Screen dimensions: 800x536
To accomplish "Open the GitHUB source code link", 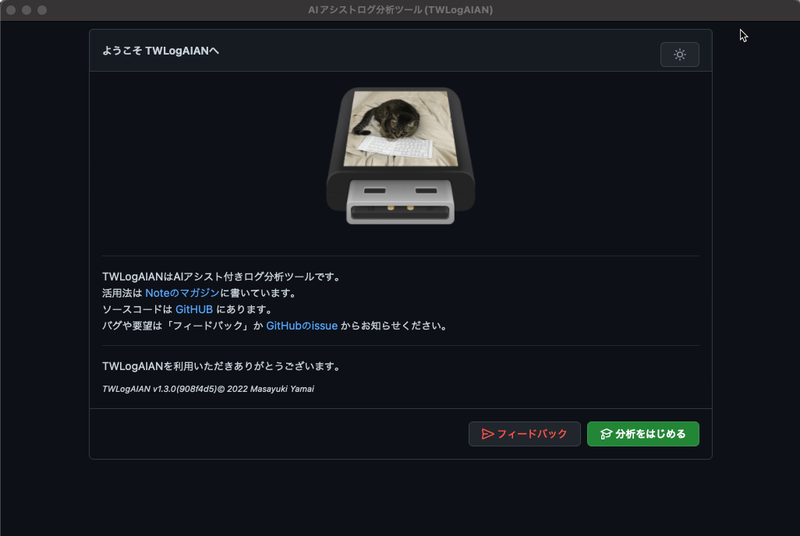I will click(194, 309).
